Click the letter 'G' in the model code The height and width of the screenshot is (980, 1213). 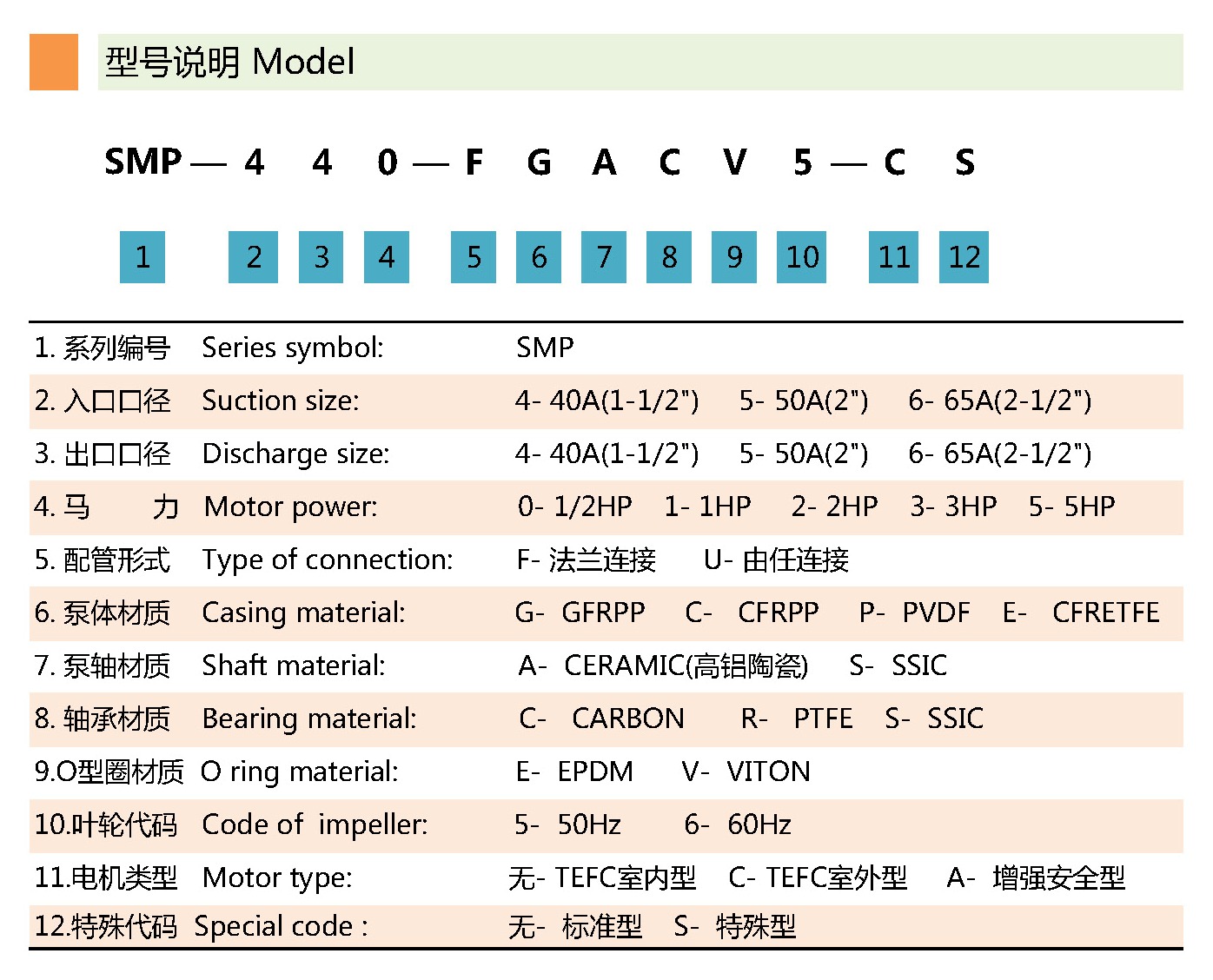539,162
